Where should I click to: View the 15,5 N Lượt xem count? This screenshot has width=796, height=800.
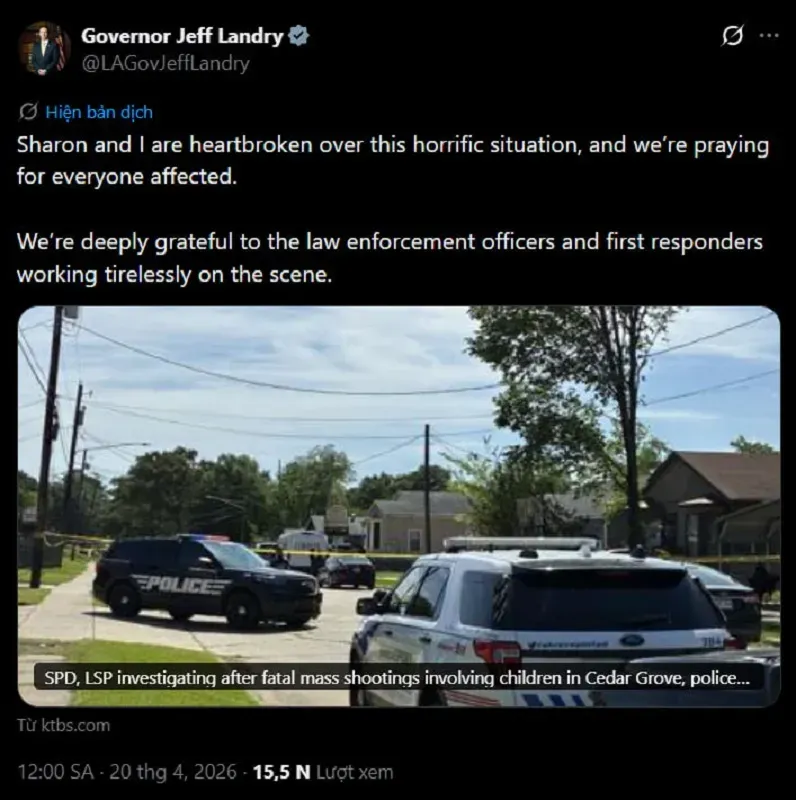[x=322, y=771]
